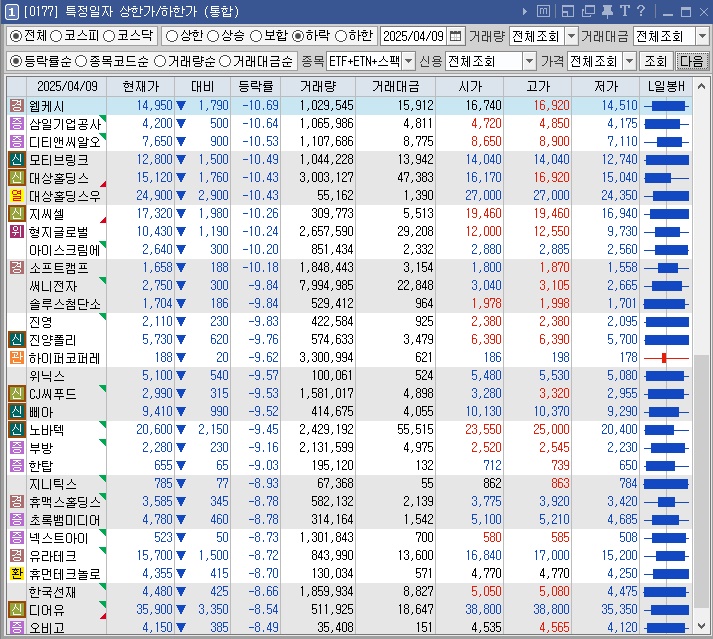Click the blue candlestick in 웹케시 row
Image resolution: width=713 pixels, height=639 pixels.
(667, 106)
